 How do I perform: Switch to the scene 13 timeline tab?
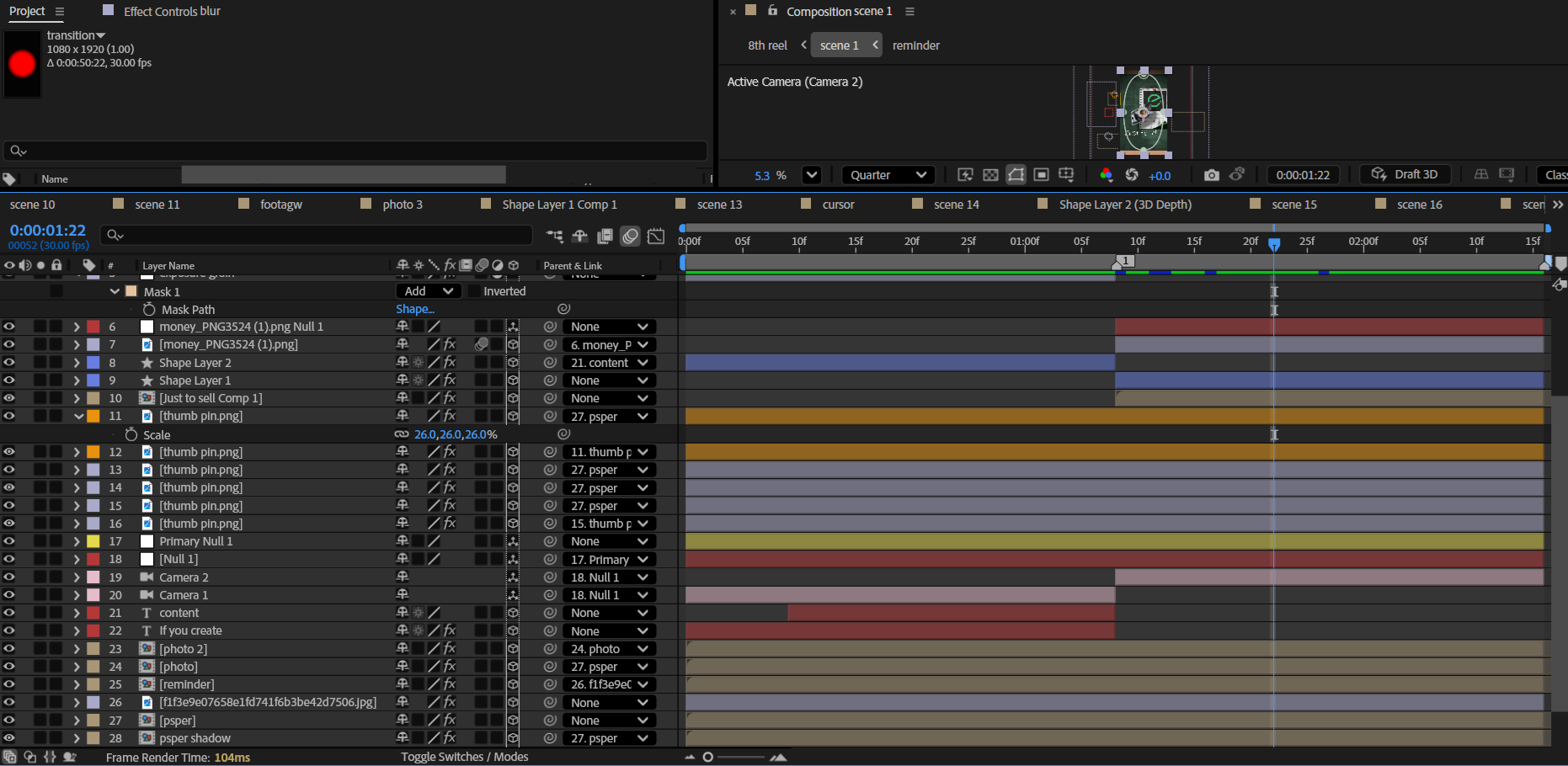[x=719, y=205]
